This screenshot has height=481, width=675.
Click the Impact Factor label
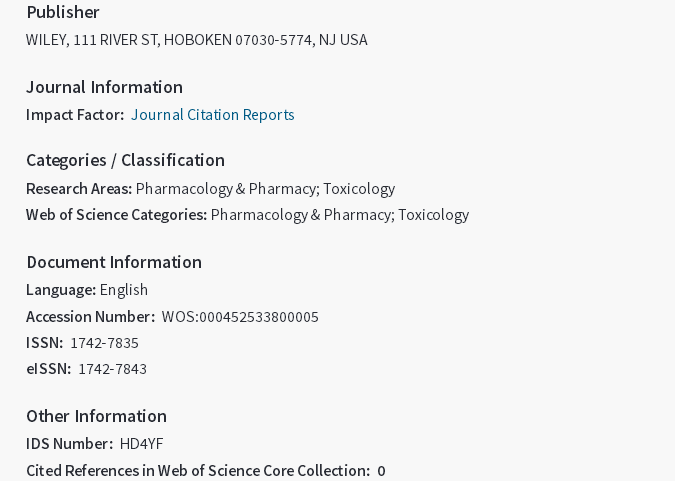75,115
